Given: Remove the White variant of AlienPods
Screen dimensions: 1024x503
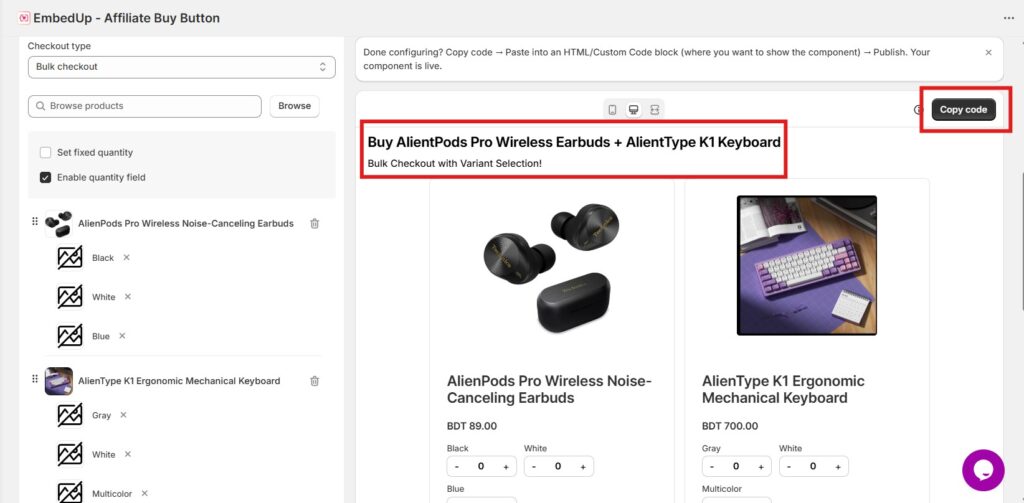Looking at the screenshot, I should (x=128, y=297).
